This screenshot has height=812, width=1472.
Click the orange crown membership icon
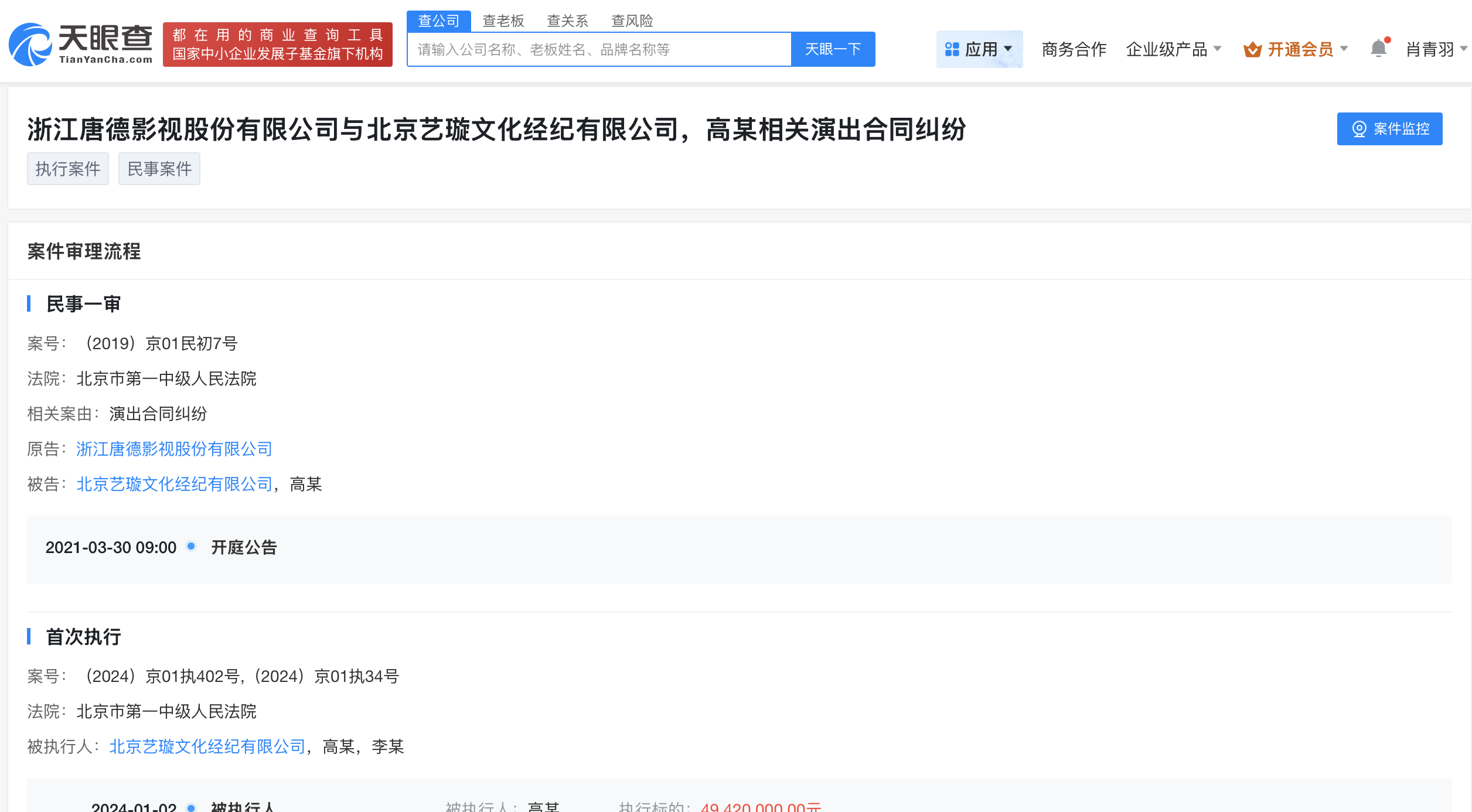[1252, 49]
